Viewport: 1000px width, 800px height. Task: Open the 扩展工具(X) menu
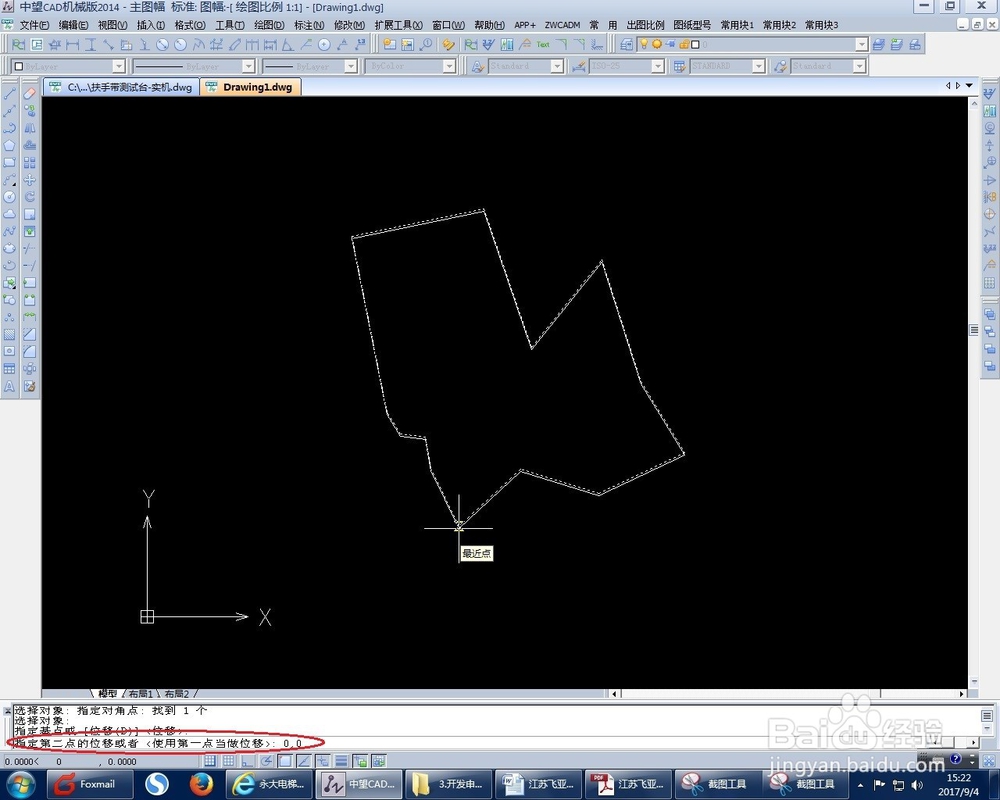click(x=398, y=25)
